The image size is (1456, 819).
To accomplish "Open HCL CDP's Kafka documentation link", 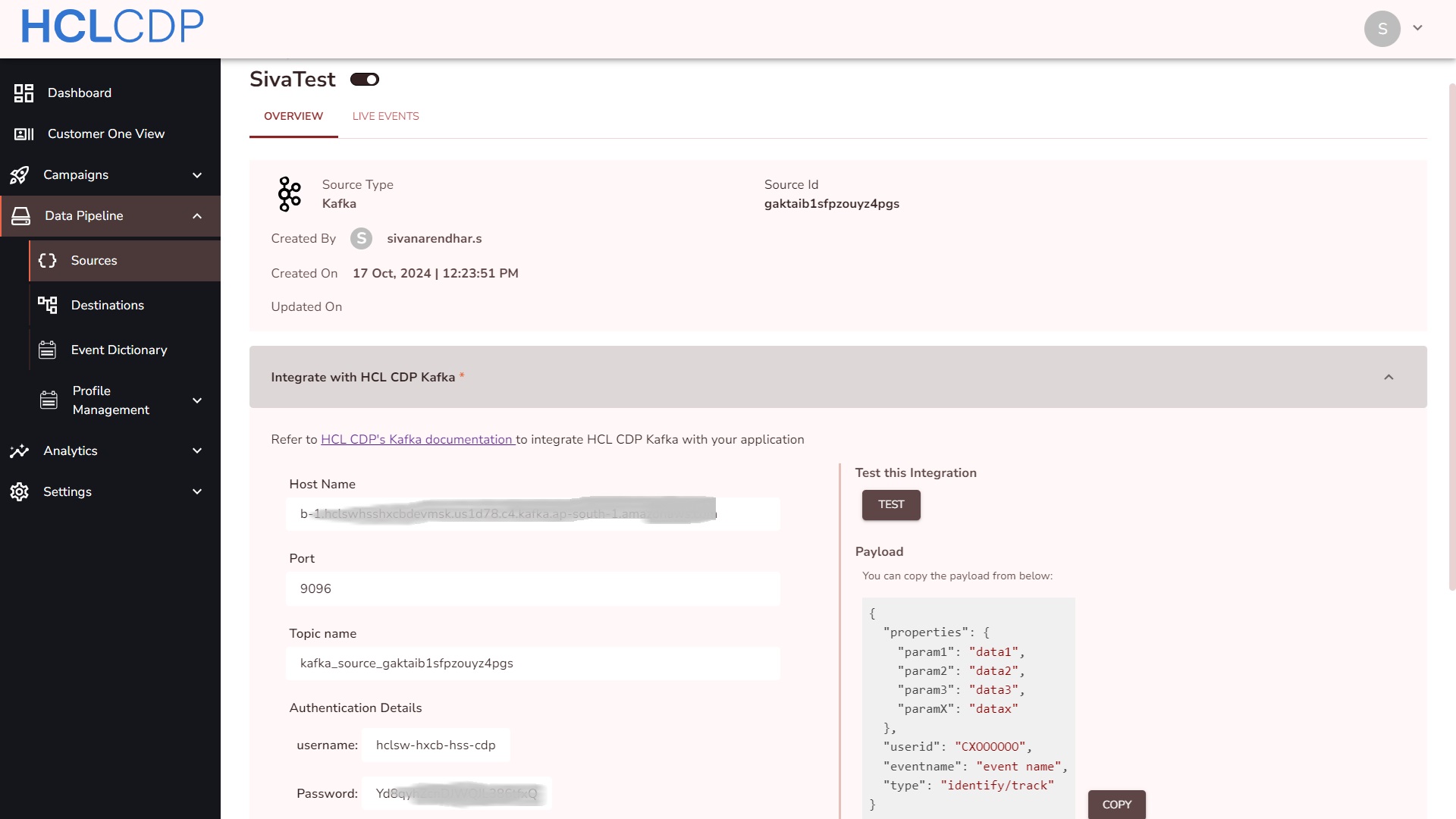I will pos(417,440).
